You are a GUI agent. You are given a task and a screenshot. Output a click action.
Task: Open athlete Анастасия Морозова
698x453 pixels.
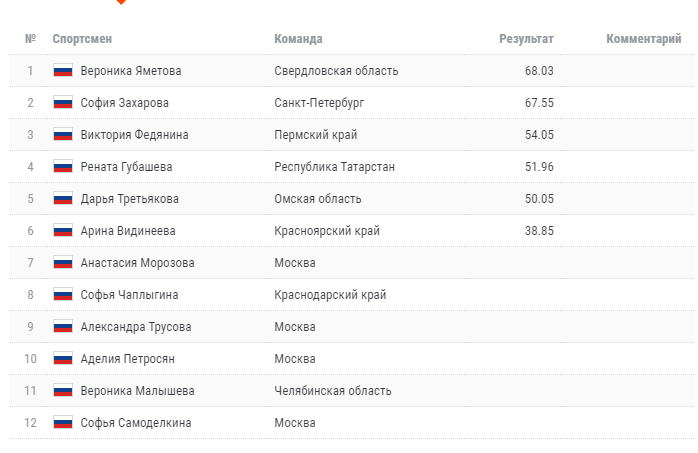pos(137,263)
